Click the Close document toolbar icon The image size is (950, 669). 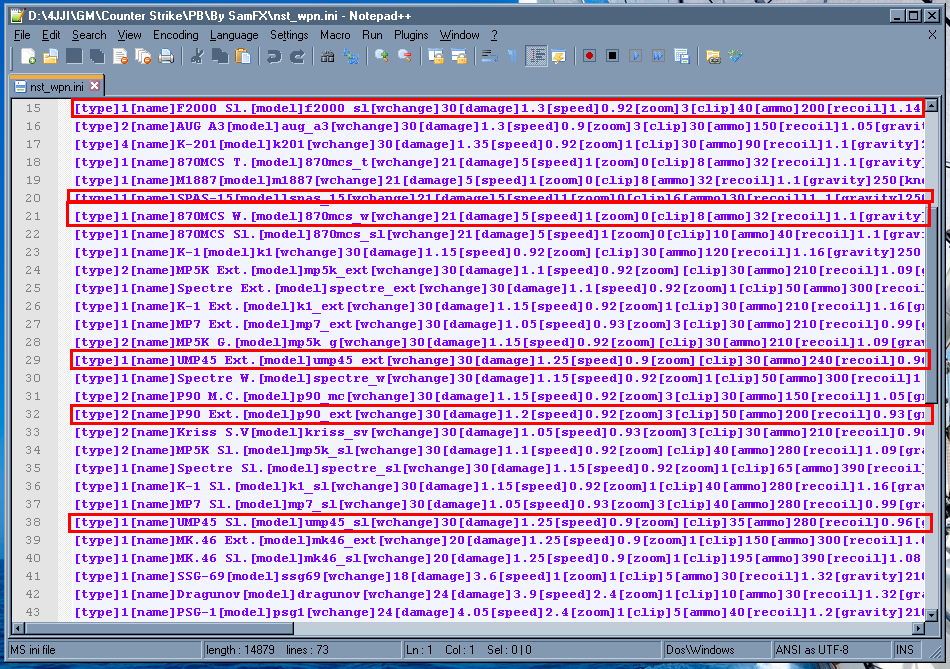[x=120, y=56]
